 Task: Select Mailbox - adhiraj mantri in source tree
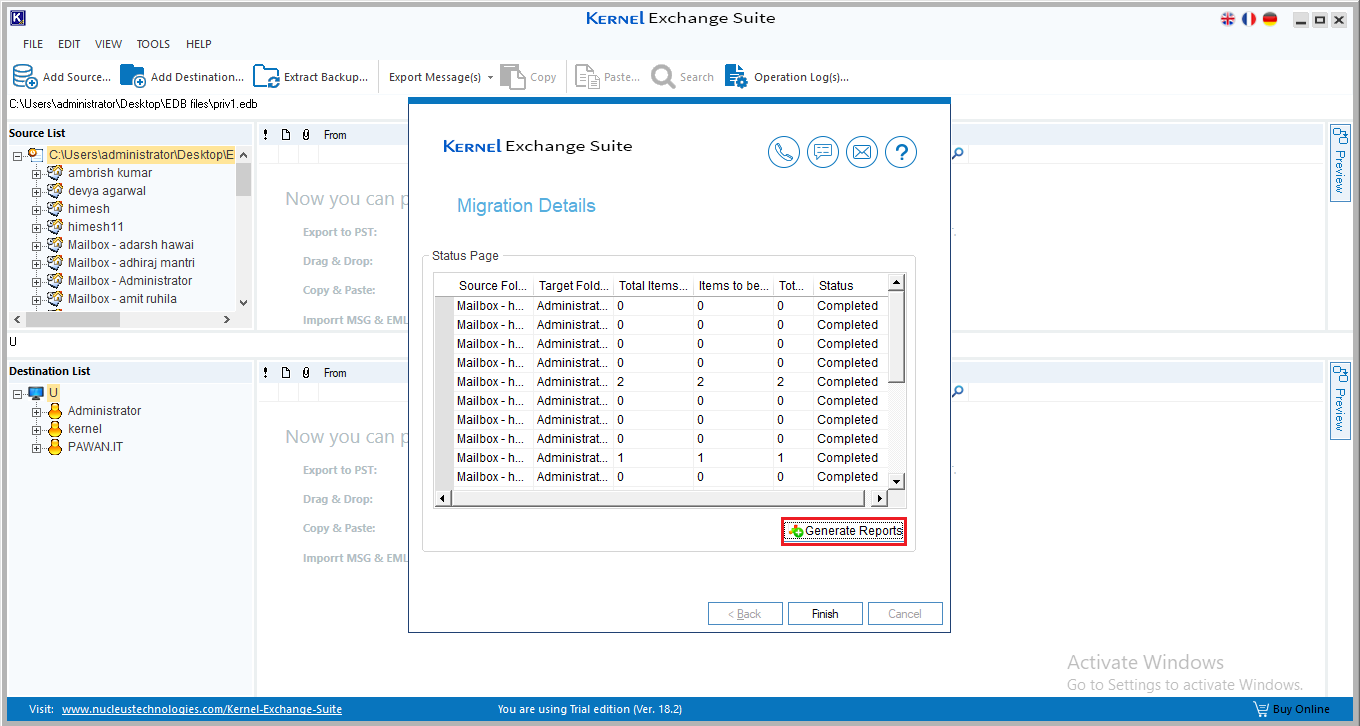(131, 263)
